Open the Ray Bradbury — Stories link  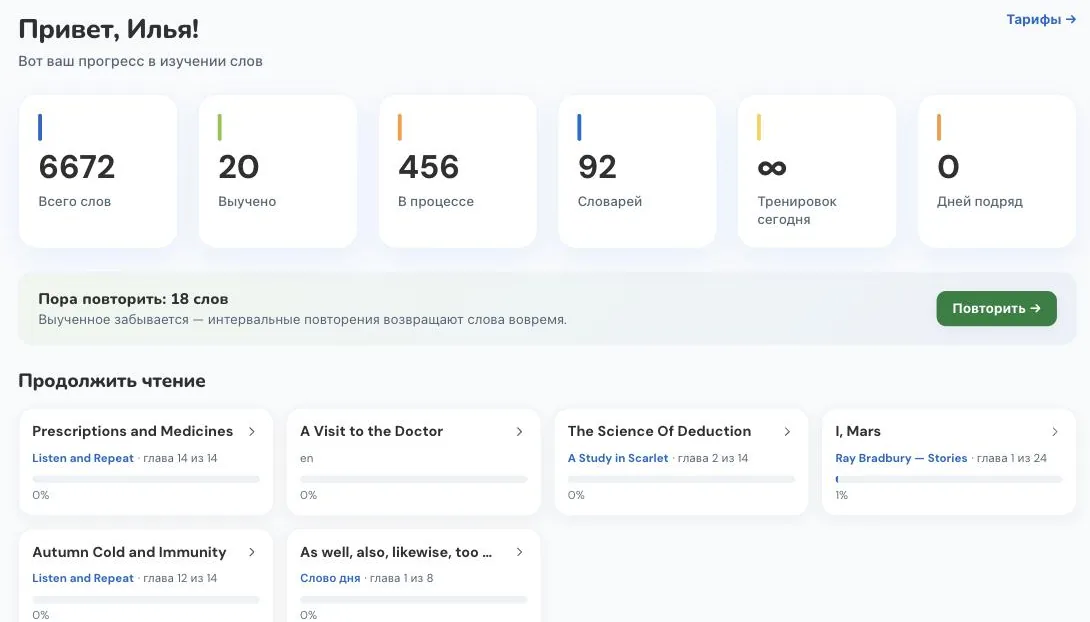point(901,458)
